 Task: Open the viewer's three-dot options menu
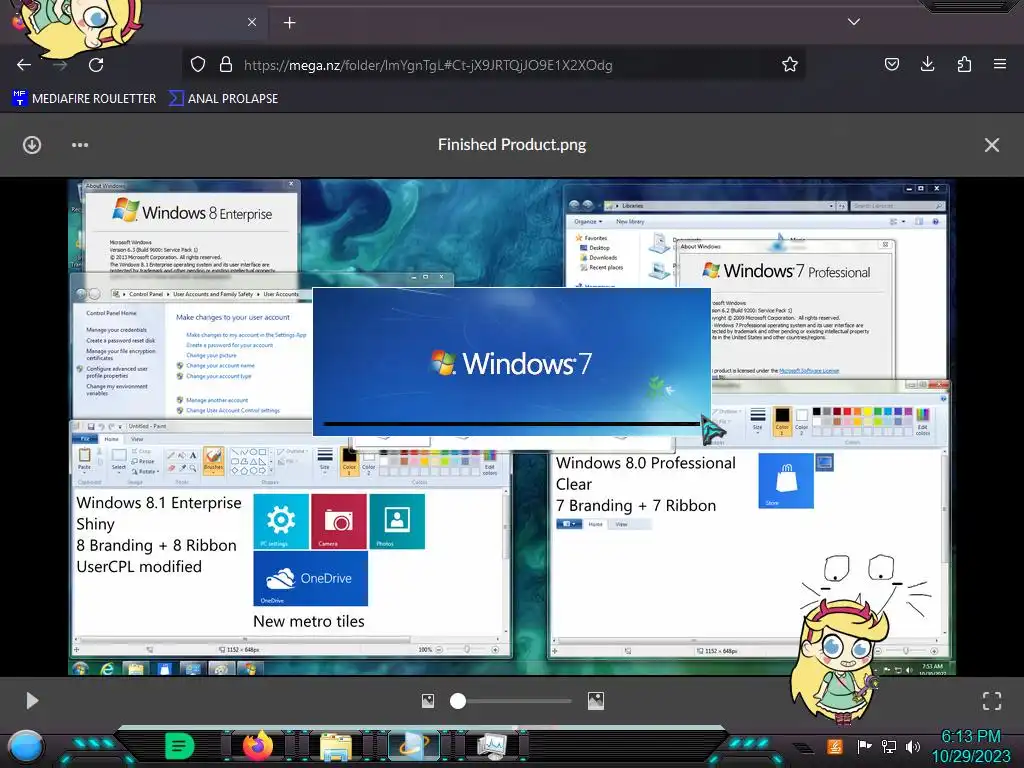pos(80,145)
